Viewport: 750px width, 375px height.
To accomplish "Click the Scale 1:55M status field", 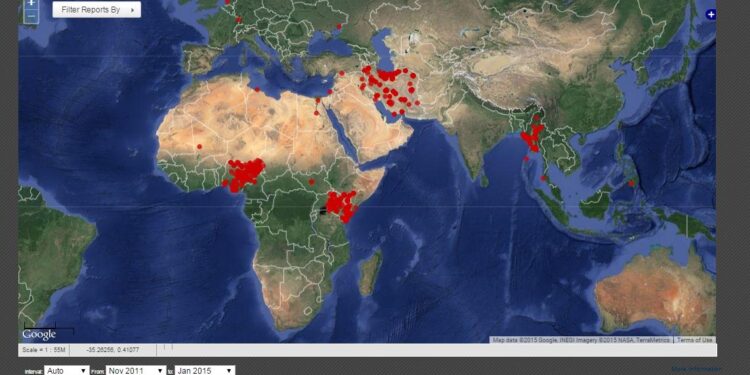I will pos(44,350).
